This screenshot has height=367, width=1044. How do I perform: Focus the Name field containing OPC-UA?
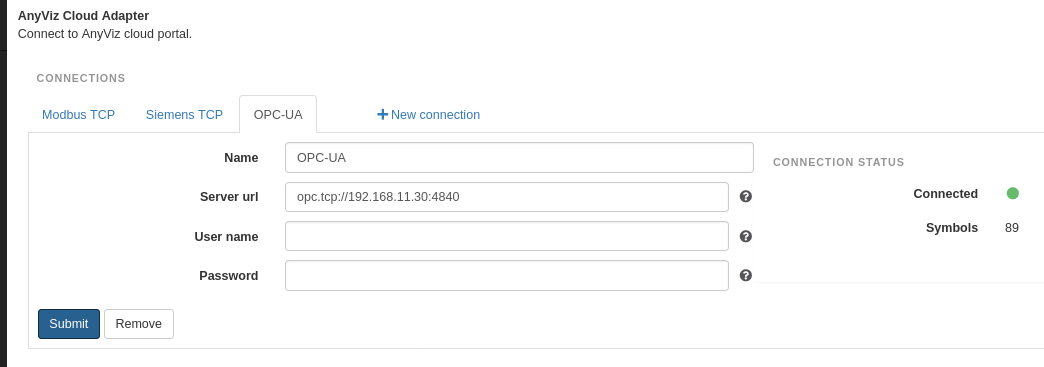point(519,158)
